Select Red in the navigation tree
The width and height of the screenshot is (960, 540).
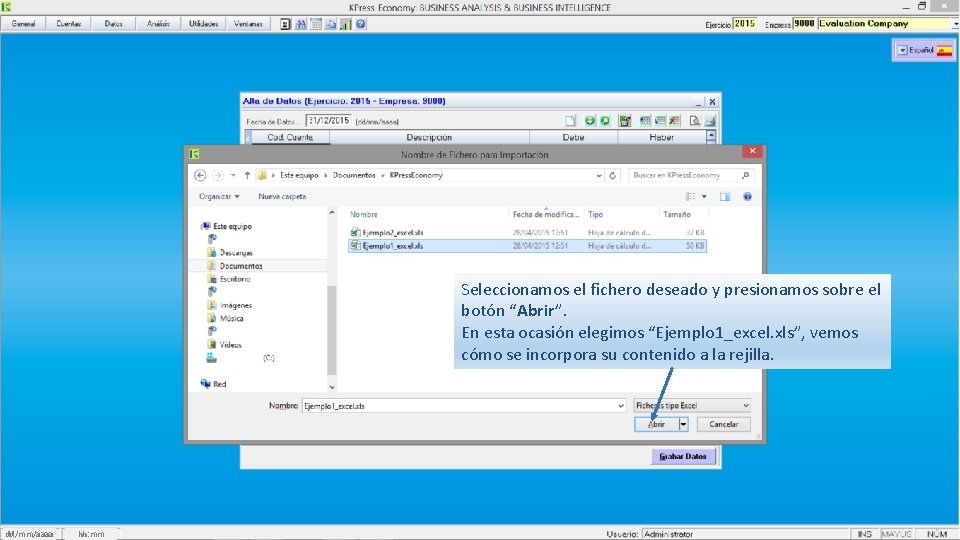[219, 384]
